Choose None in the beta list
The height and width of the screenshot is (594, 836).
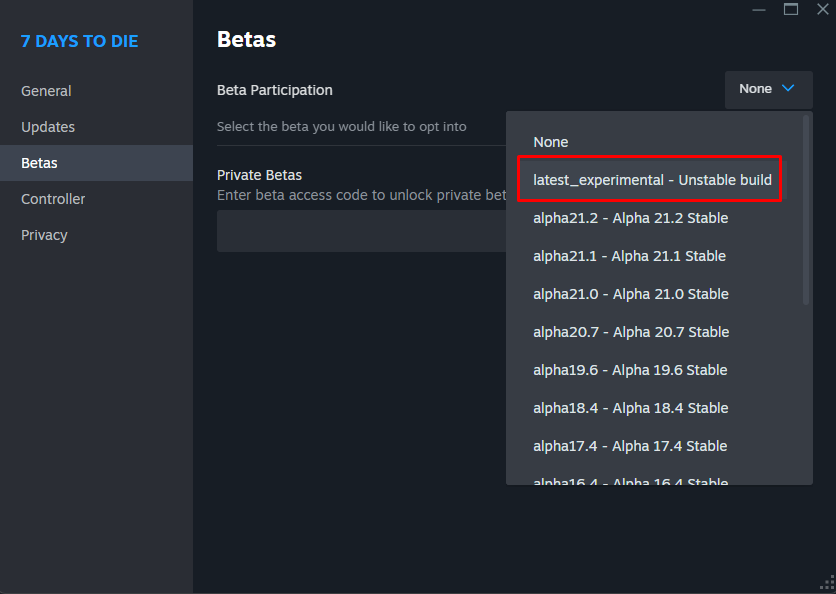pyautogui.click(x=551, y=142)
